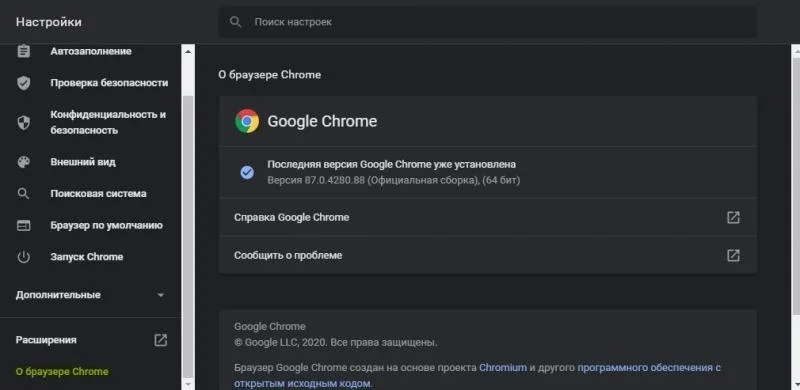Image resolution: width=800 pixels, height=390 pixels.
Task: Click the Google Chrome logo
Action: pos(247,121)
